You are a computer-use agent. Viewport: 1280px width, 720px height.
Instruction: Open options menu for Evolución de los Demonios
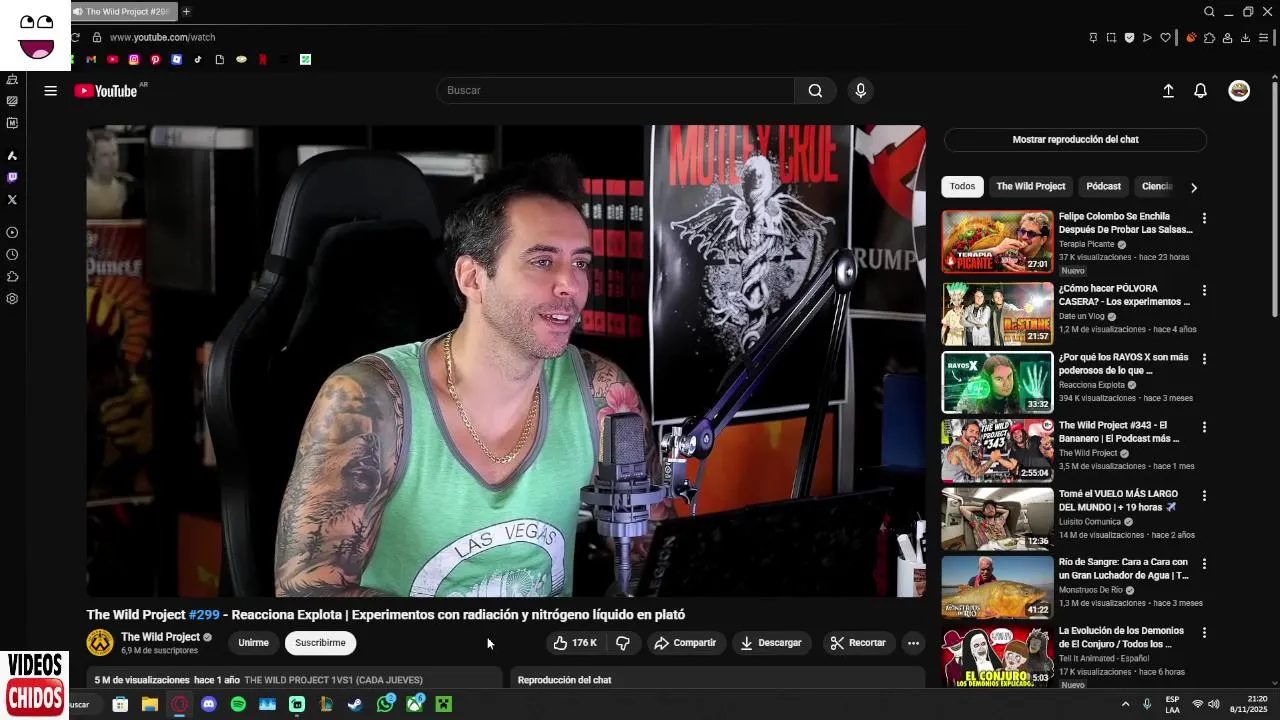[1204, 632]
